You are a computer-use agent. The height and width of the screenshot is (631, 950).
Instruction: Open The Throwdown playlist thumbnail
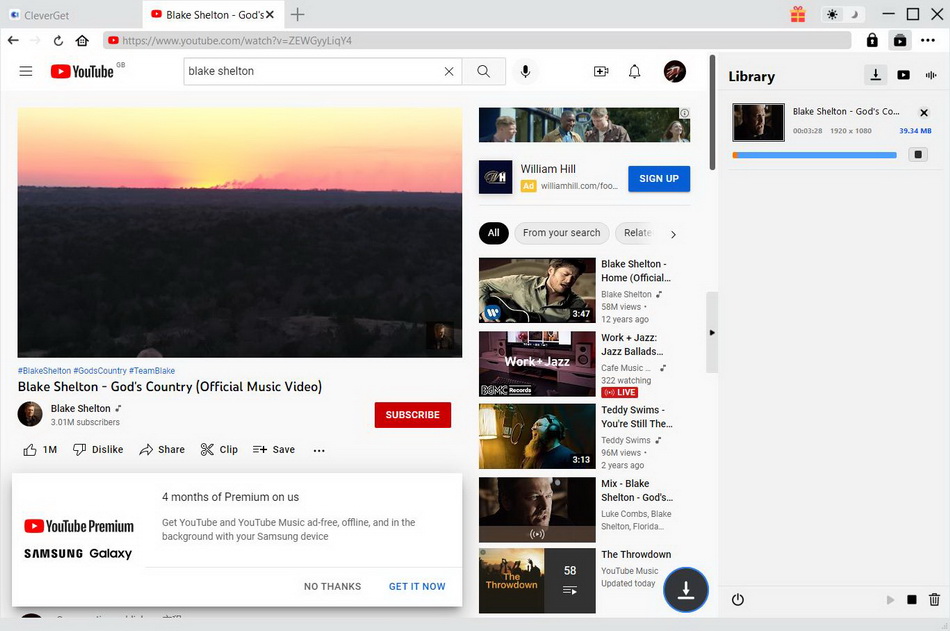[537, 581]
